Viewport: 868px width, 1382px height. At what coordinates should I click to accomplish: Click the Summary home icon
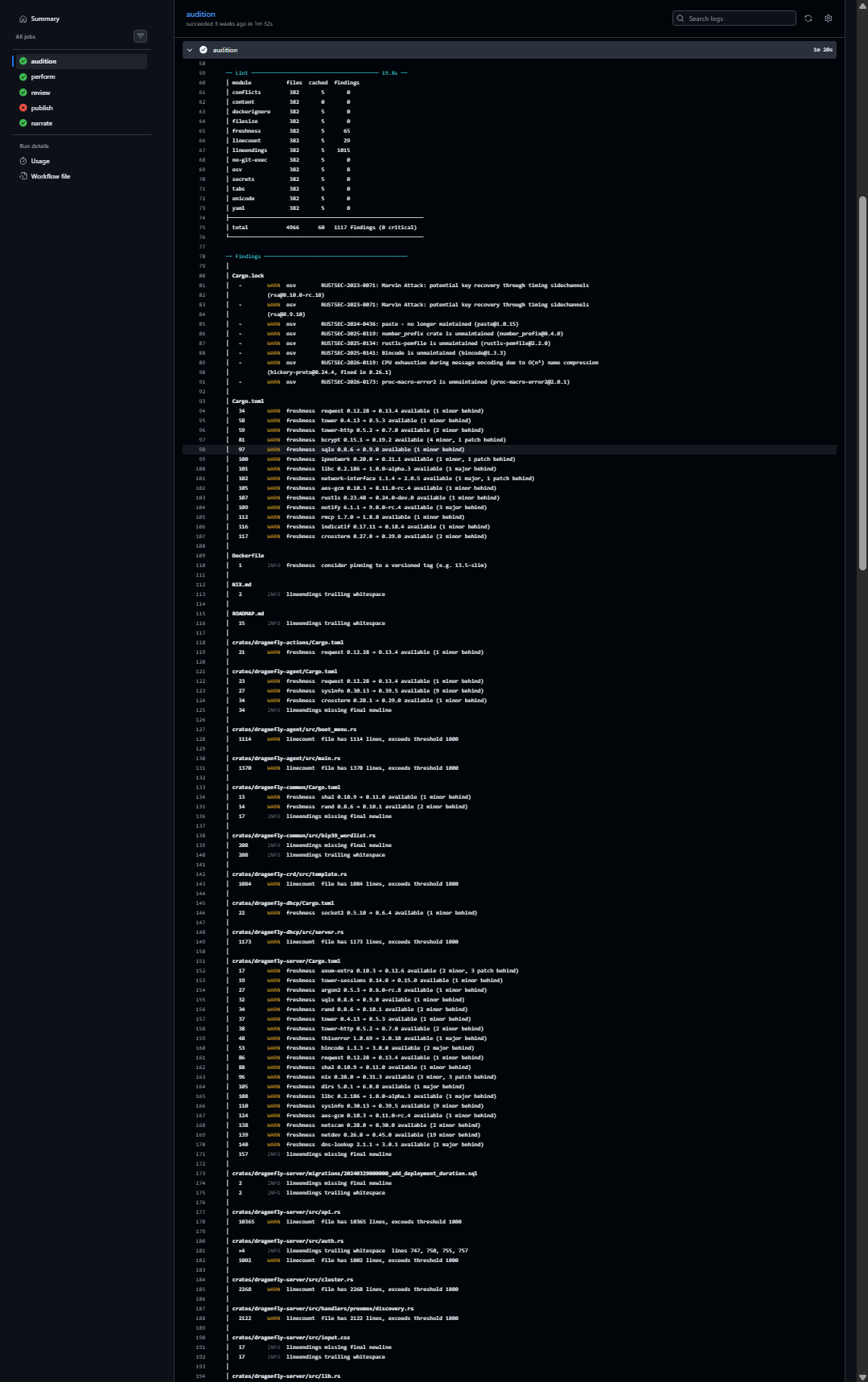23,19
